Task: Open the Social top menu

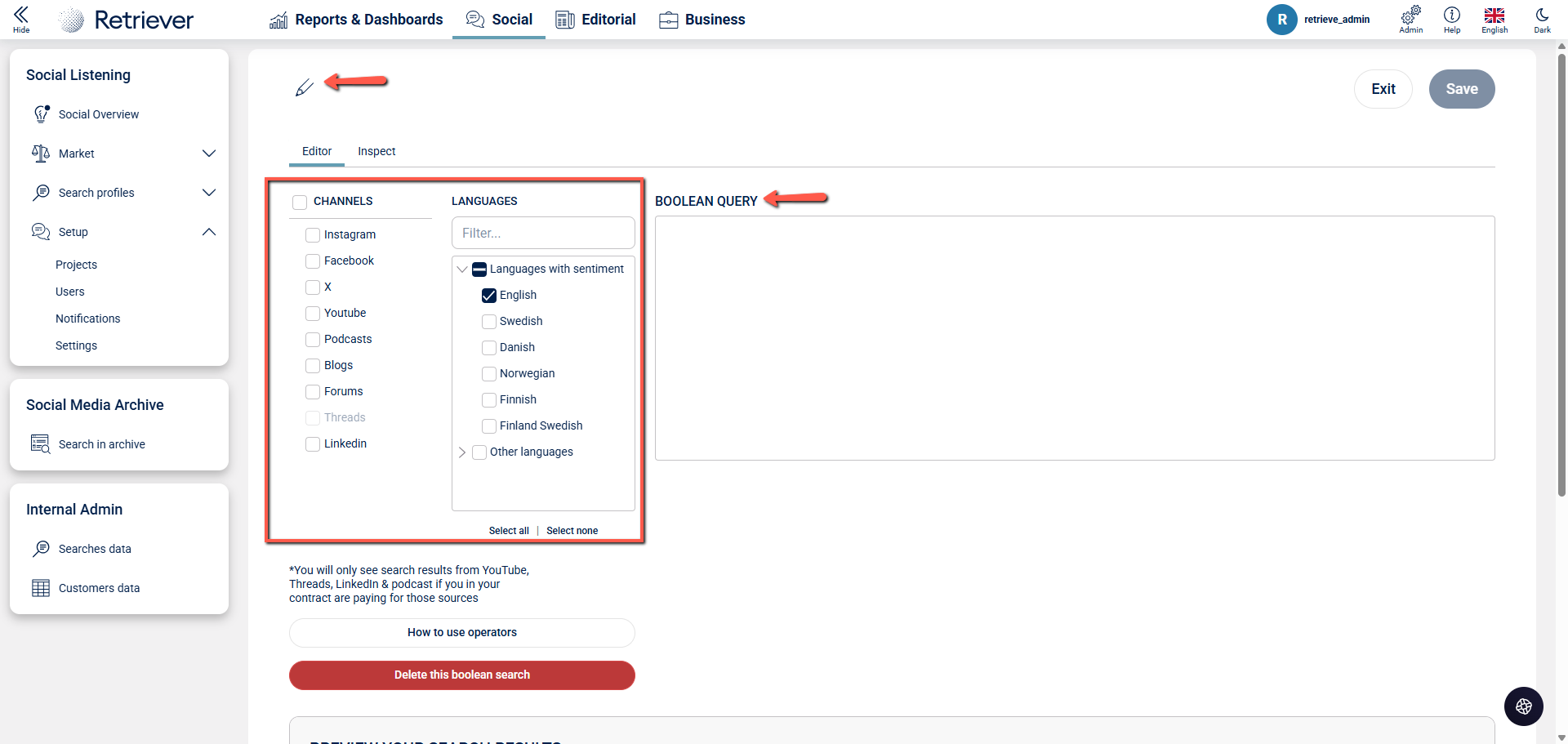Action: click(x=499, y=20)
